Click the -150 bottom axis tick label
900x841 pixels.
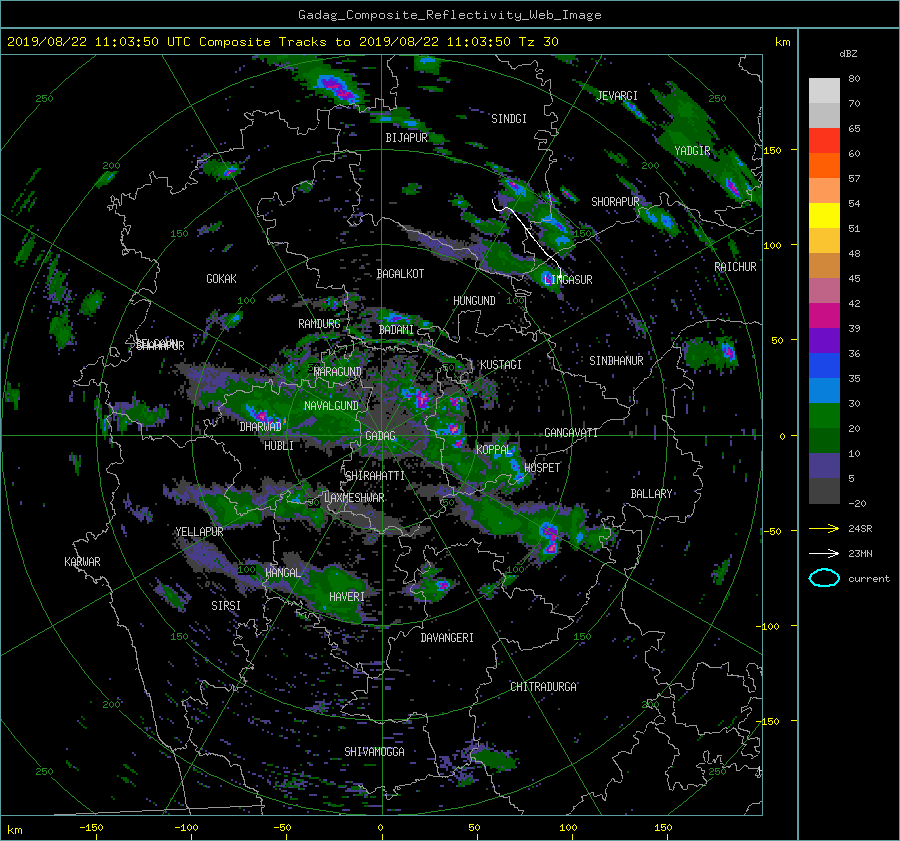coord(91,828)
